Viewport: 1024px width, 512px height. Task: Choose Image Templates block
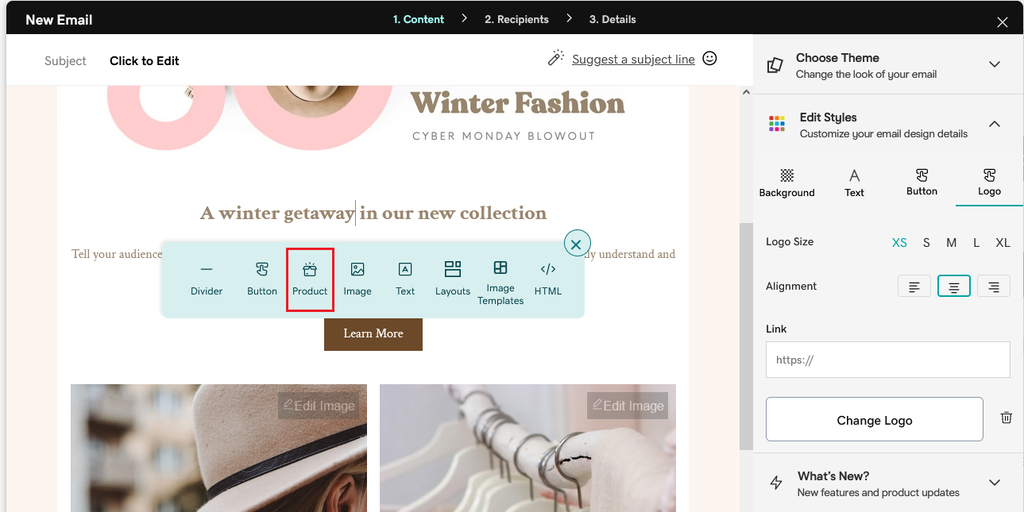500,281
